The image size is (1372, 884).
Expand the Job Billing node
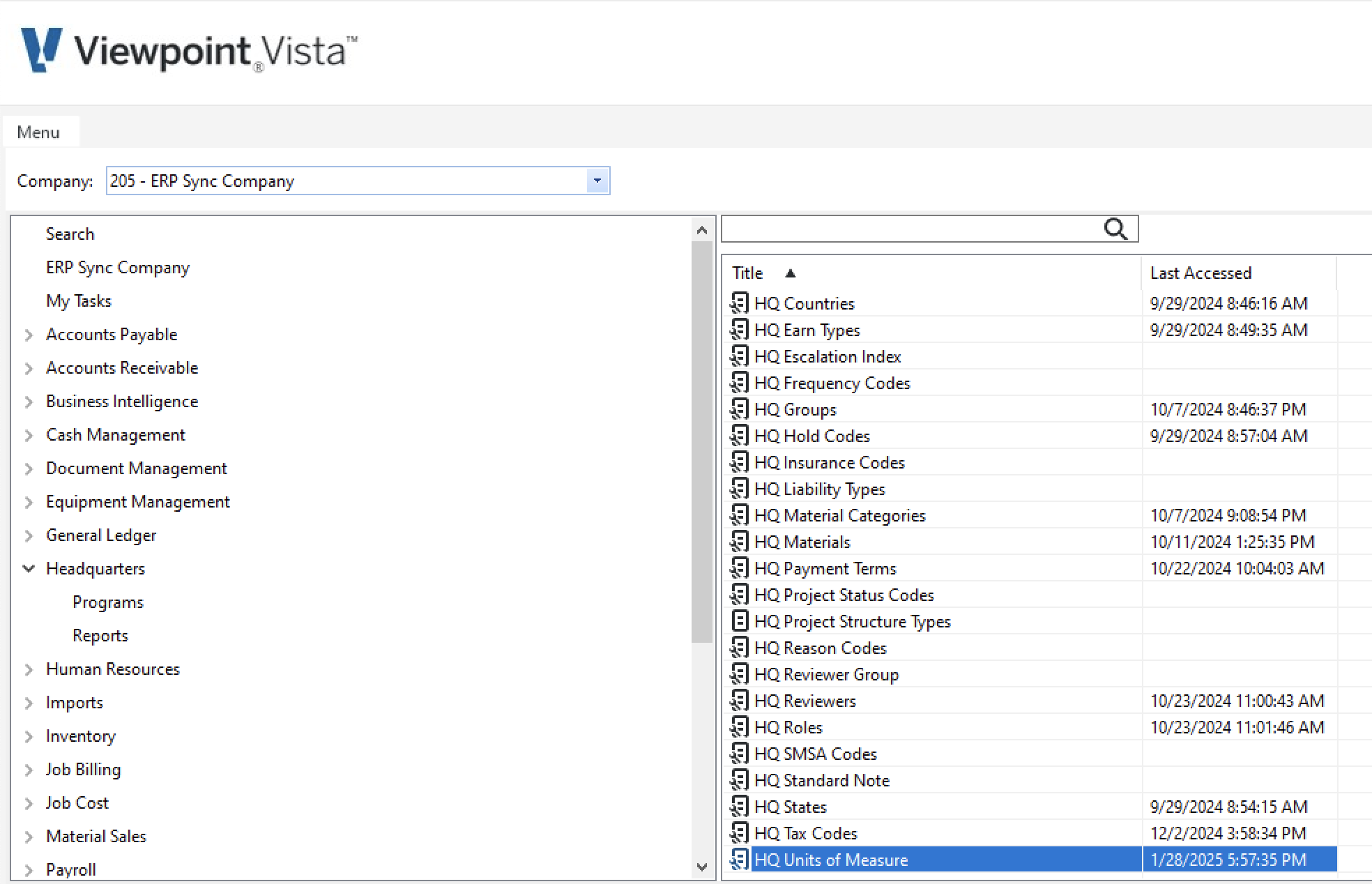point(29,770)
